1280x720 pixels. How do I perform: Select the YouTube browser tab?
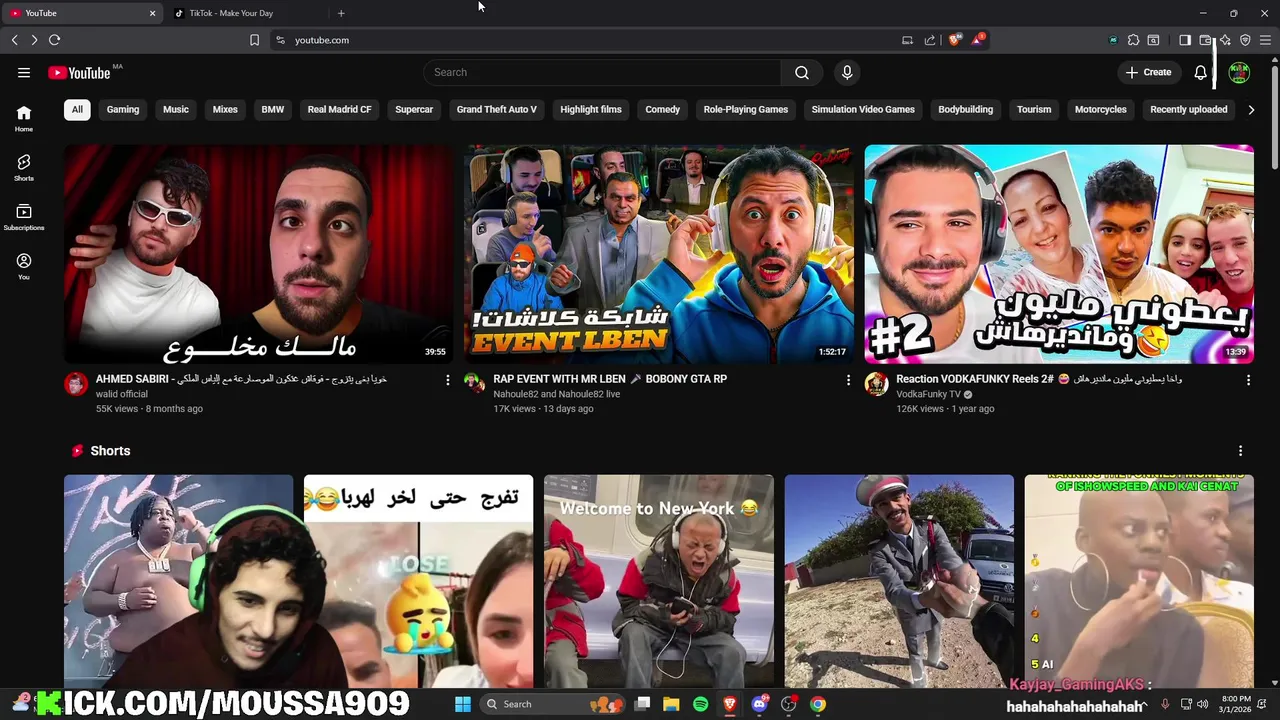pyautogui.click(x=82, y=13)
